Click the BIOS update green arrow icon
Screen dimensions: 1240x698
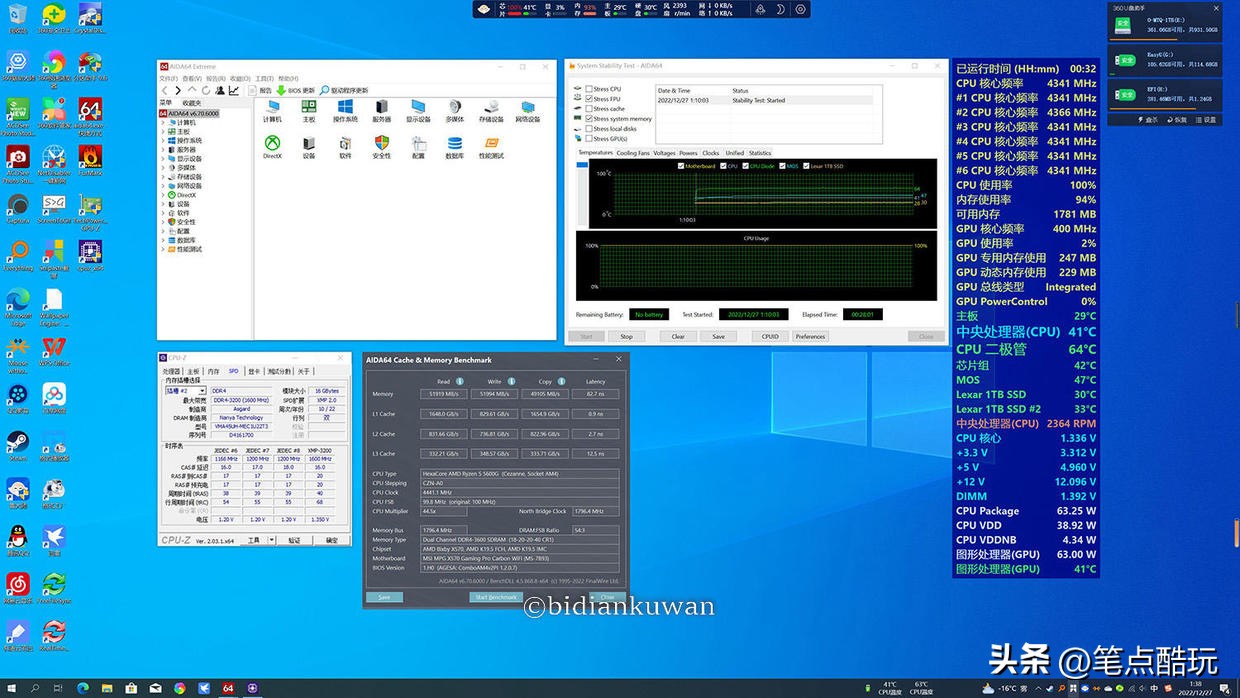(x=281, y=90)
